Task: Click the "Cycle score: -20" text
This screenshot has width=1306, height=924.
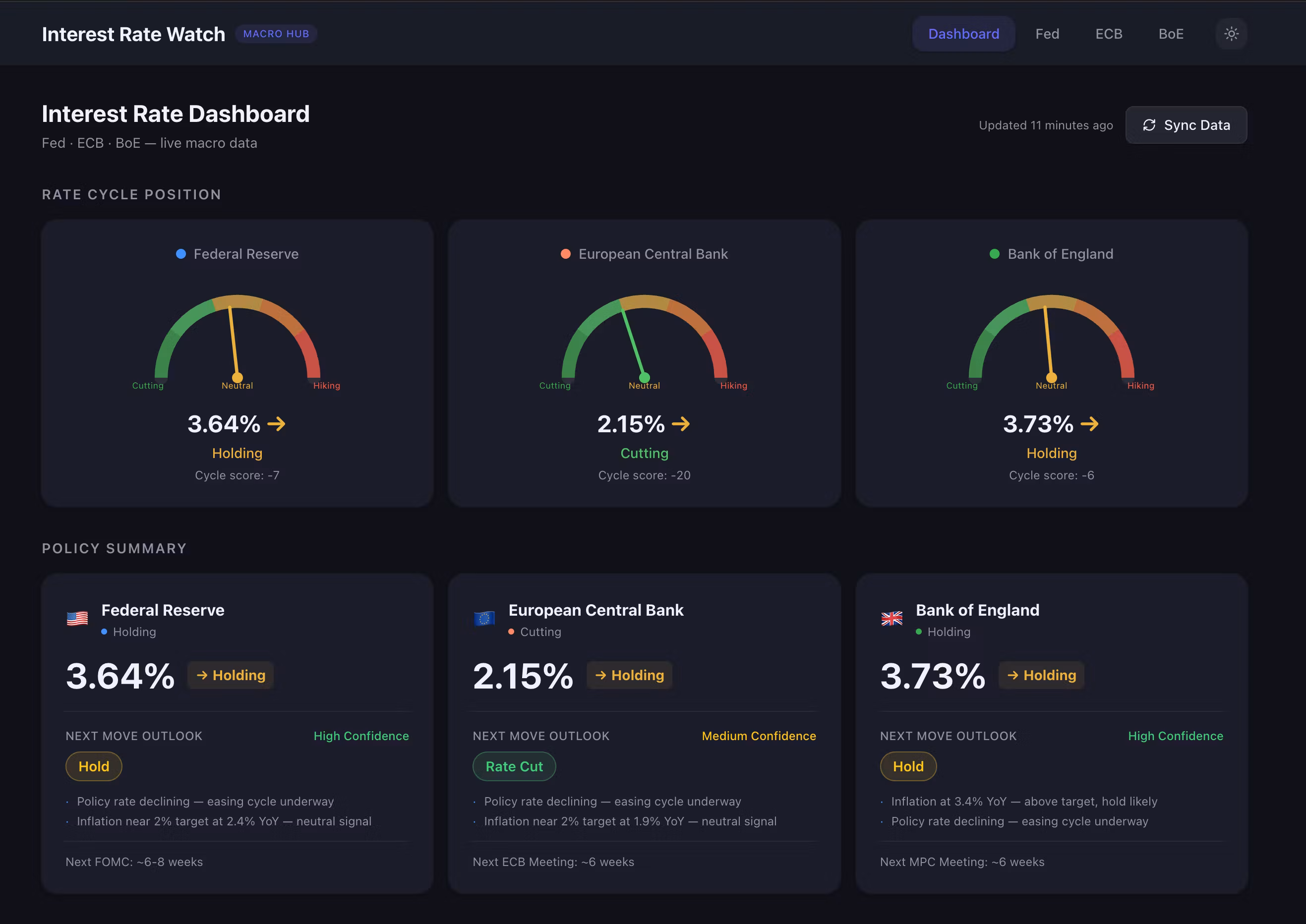Action: 644,475
